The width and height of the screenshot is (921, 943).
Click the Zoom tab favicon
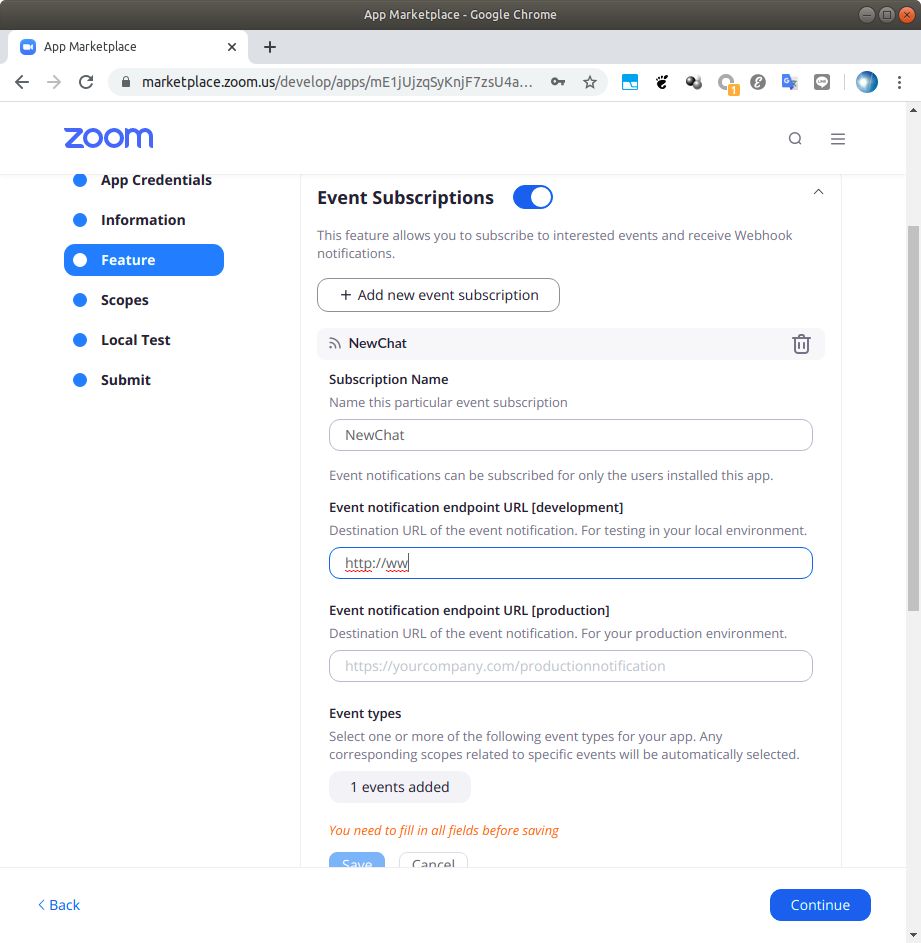pyautogui.click(x=28, y=47)
